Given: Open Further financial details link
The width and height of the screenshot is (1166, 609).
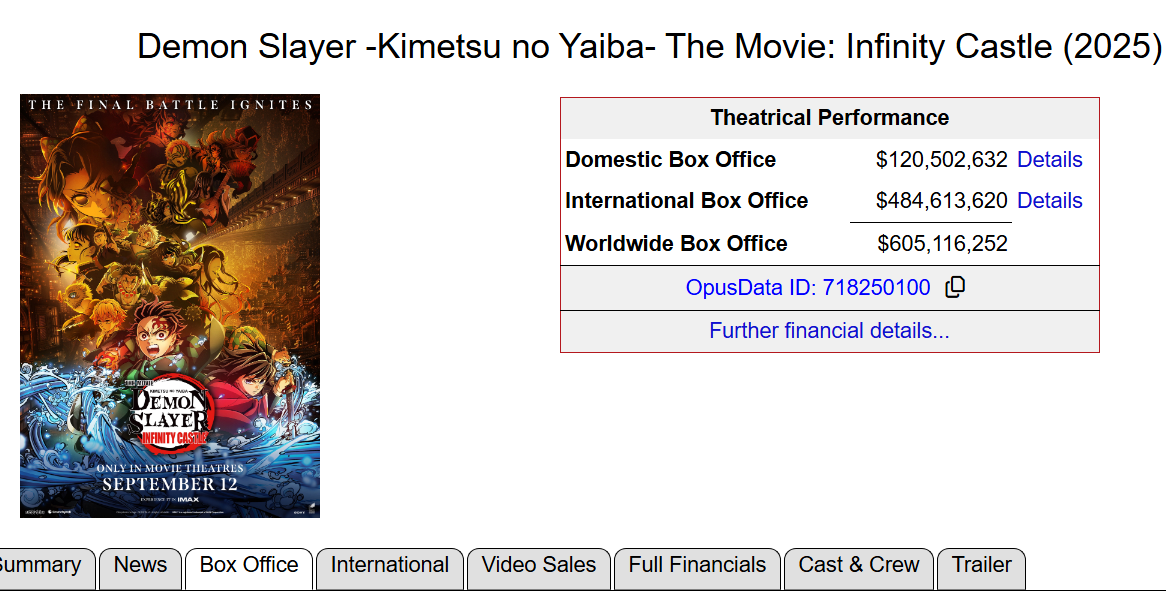Looking at the screenshot, I should point(829,331).
